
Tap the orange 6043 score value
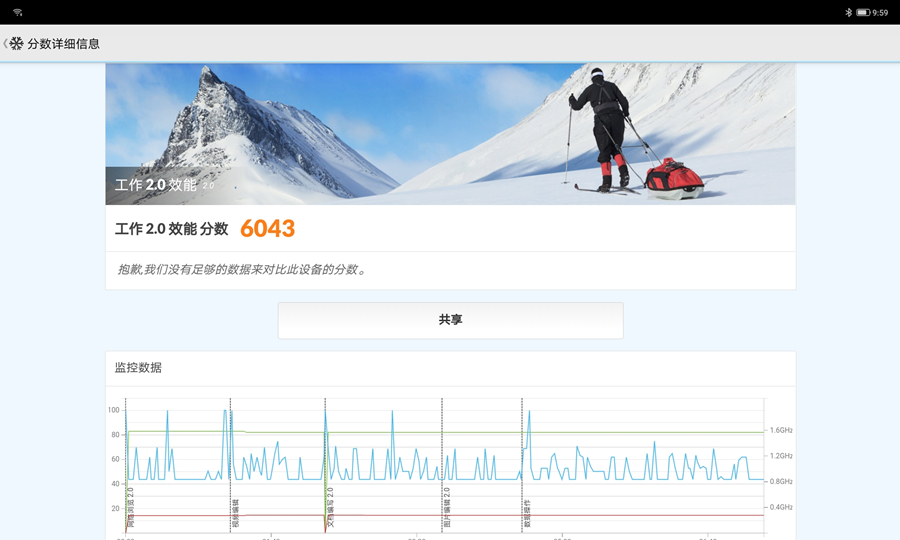coord(267,228)
